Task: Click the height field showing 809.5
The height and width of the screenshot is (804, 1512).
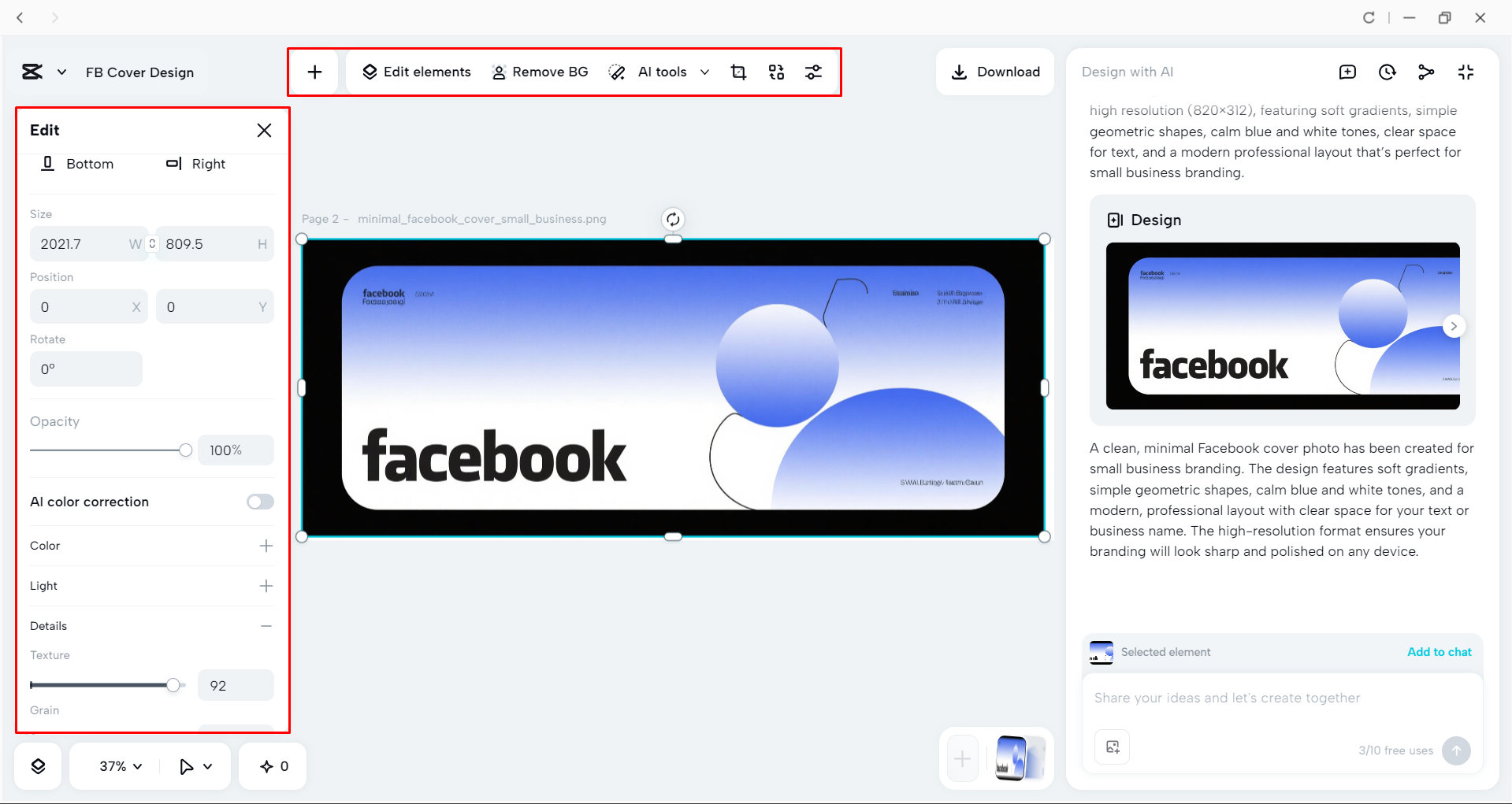Action: click(214, 244)
